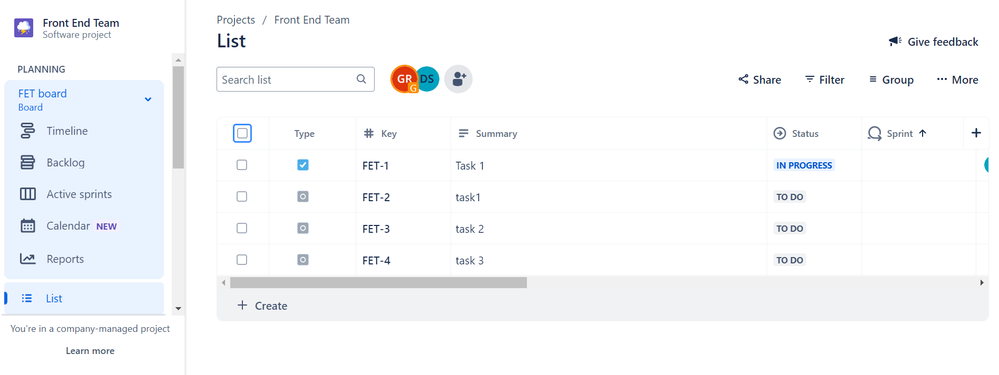
Task: Click the table scroll-left arrow
Action: pos(223,282)
